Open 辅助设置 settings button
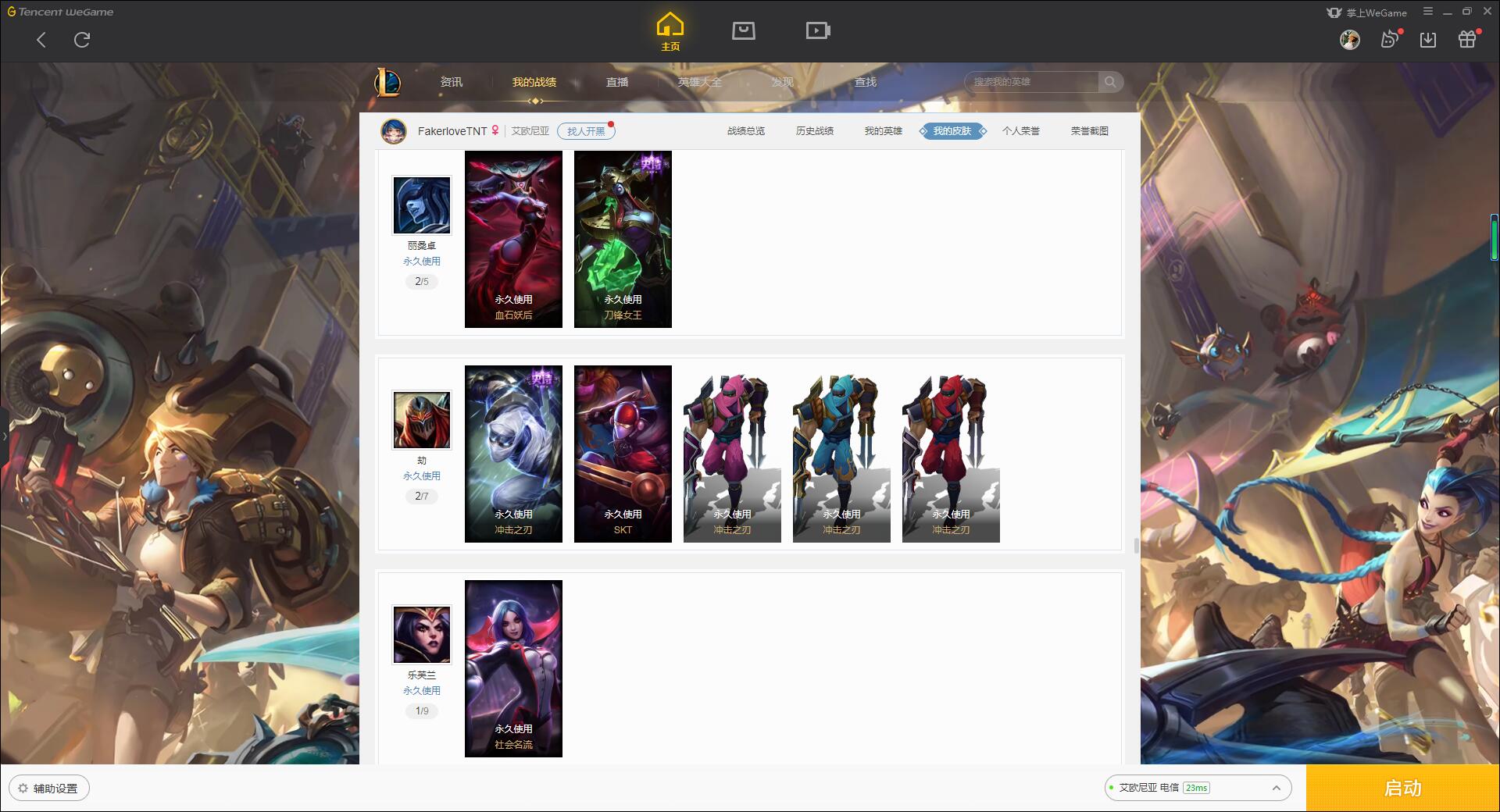This screenshot has height=812, width=1500. pos(49,788)
